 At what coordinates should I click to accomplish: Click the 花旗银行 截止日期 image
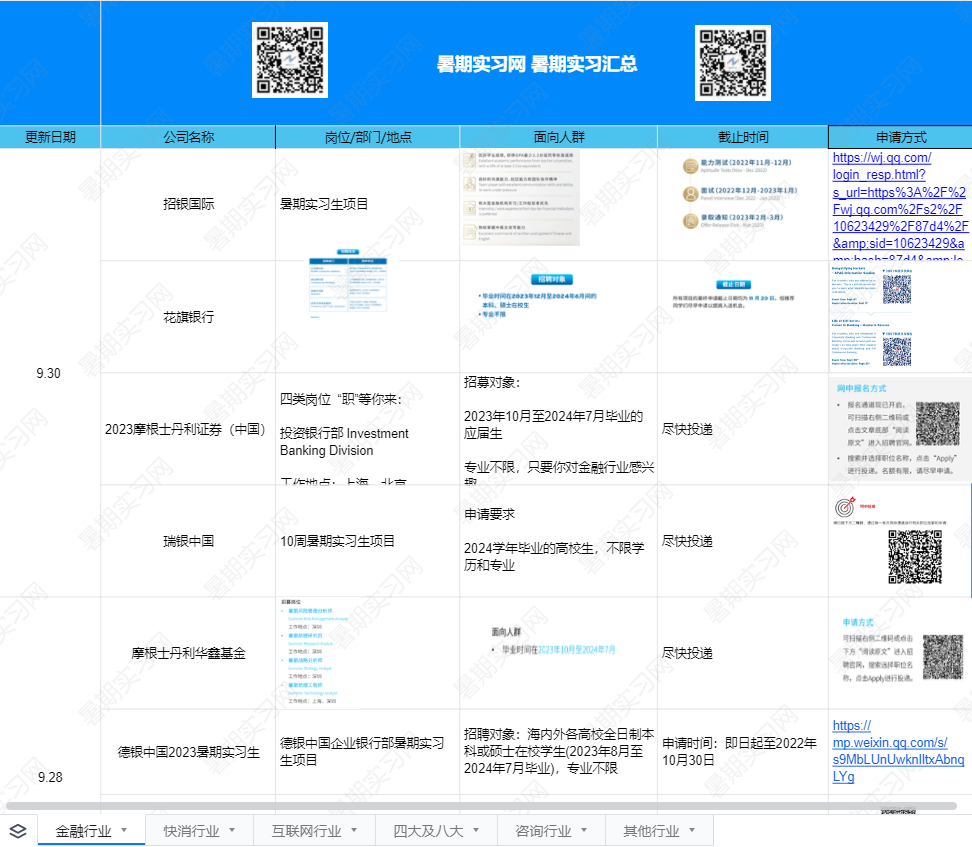pos(733,295)
